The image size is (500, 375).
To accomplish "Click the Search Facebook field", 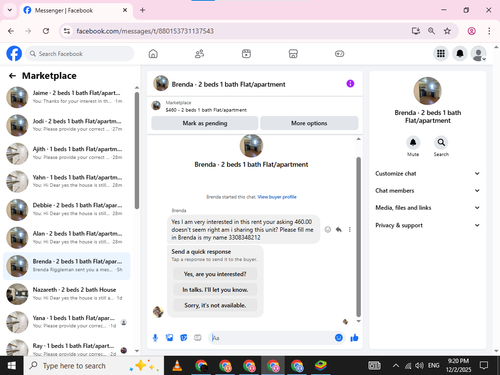I will pyautogui.click(x=80, y=54).
